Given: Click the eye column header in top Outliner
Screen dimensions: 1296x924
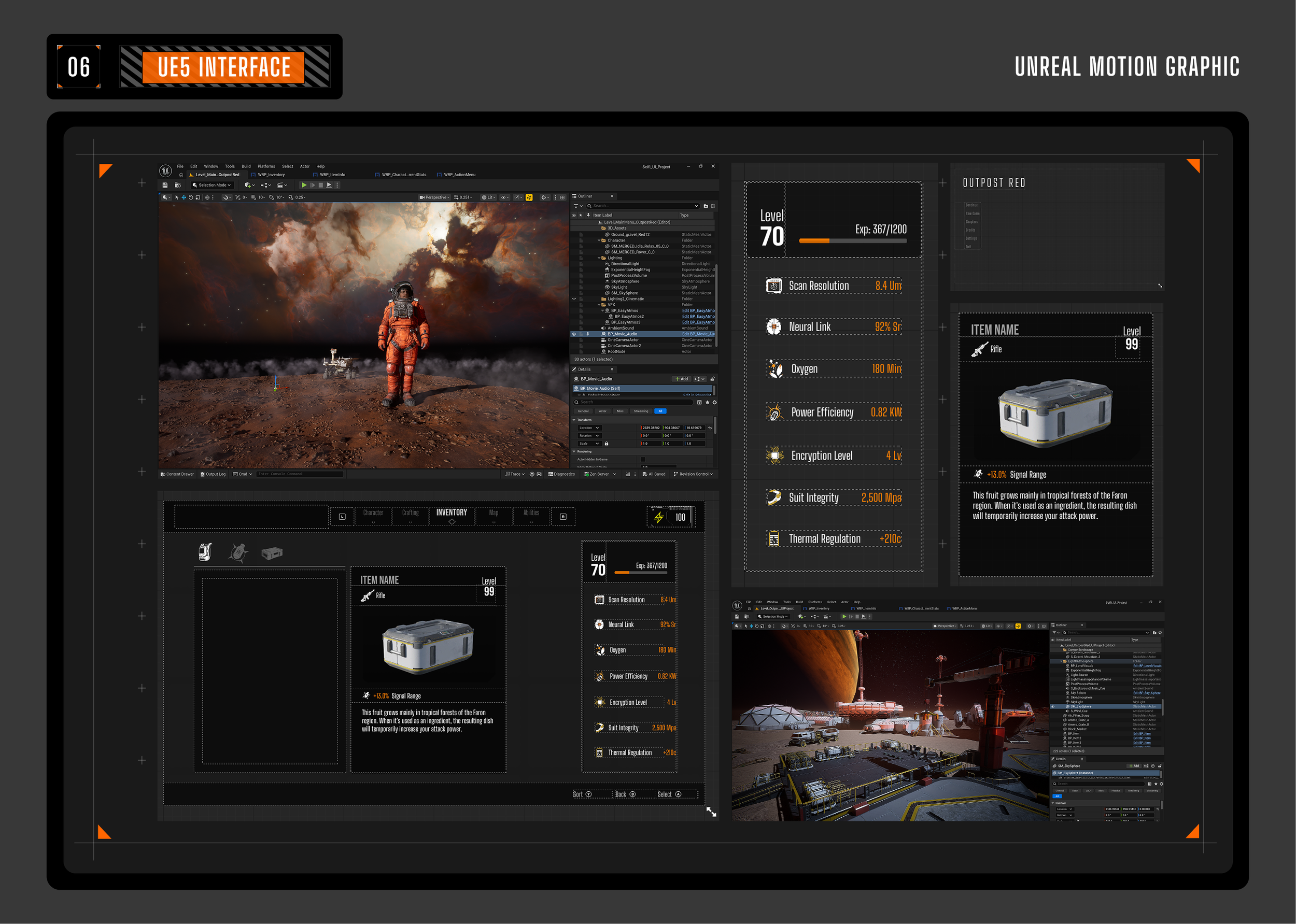Looking at the screenshot, I should pyautogui.click(x=574, y=216).
